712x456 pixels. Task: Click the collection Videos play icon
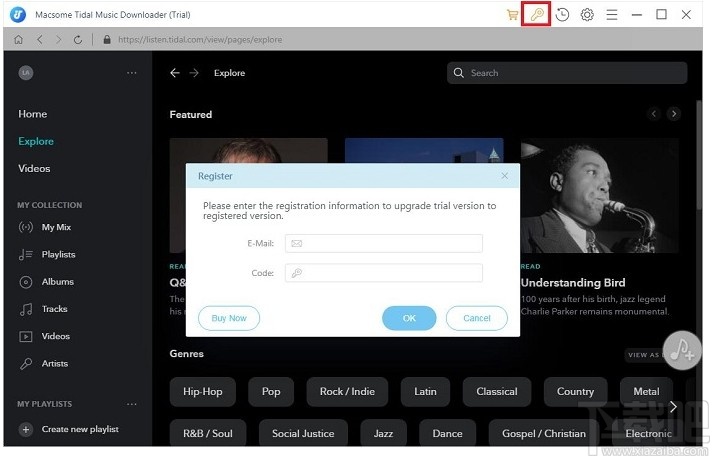pos(25,337)
